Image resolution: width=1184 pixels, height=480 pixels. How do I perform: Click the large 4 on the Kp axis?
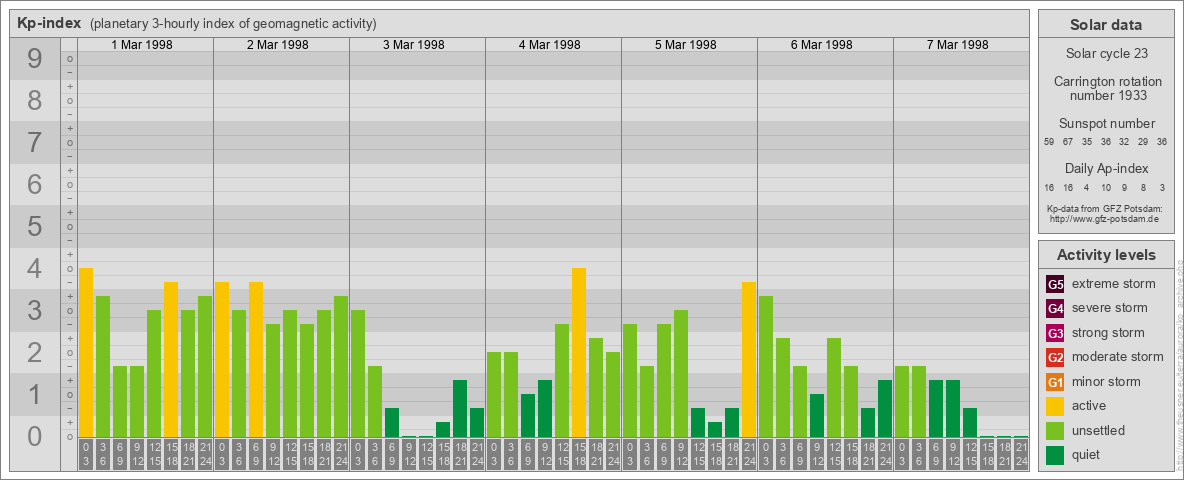pos(34,269)
